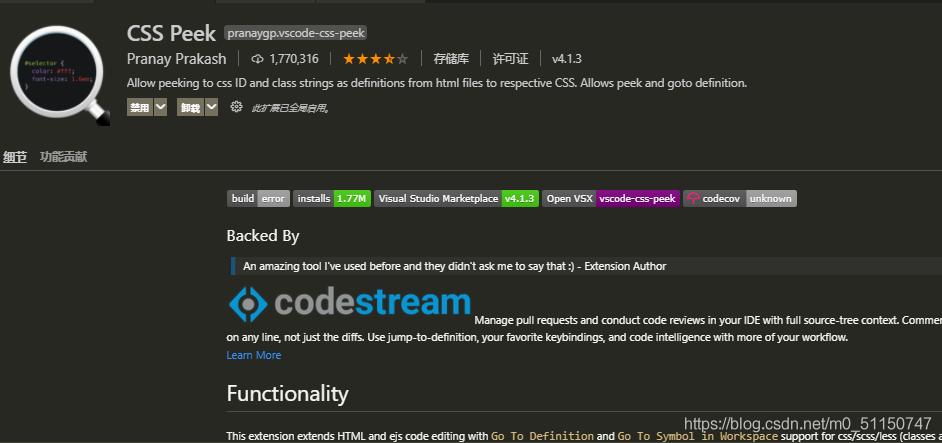
Task: Click the 此扩展已全局启用 status text
Action: [x=291, y=108]
